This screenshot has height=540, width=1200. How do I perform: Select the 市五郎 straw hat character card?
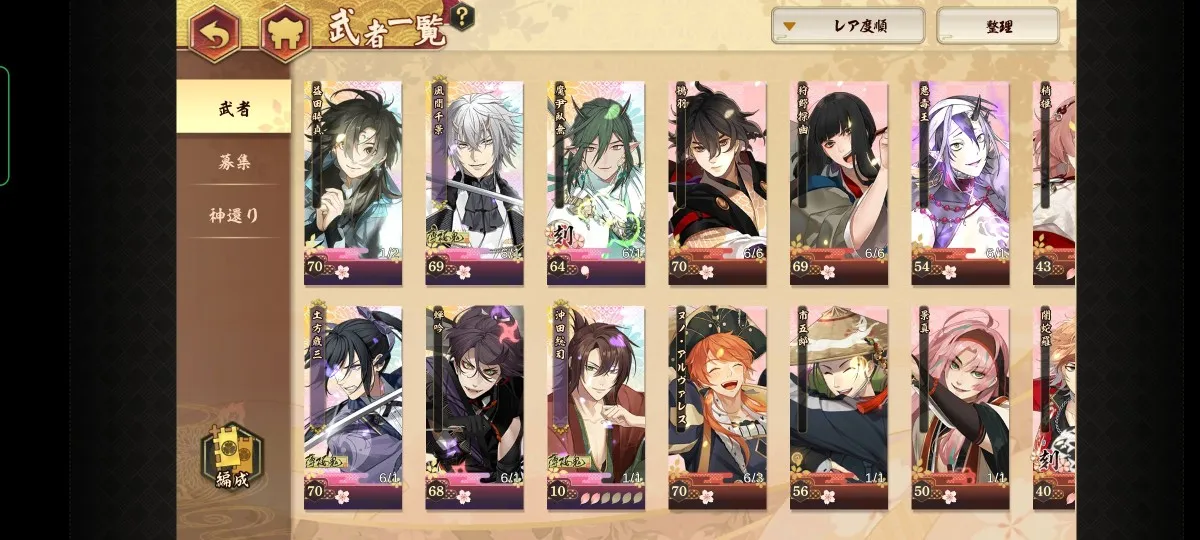[x=839, y=408]
